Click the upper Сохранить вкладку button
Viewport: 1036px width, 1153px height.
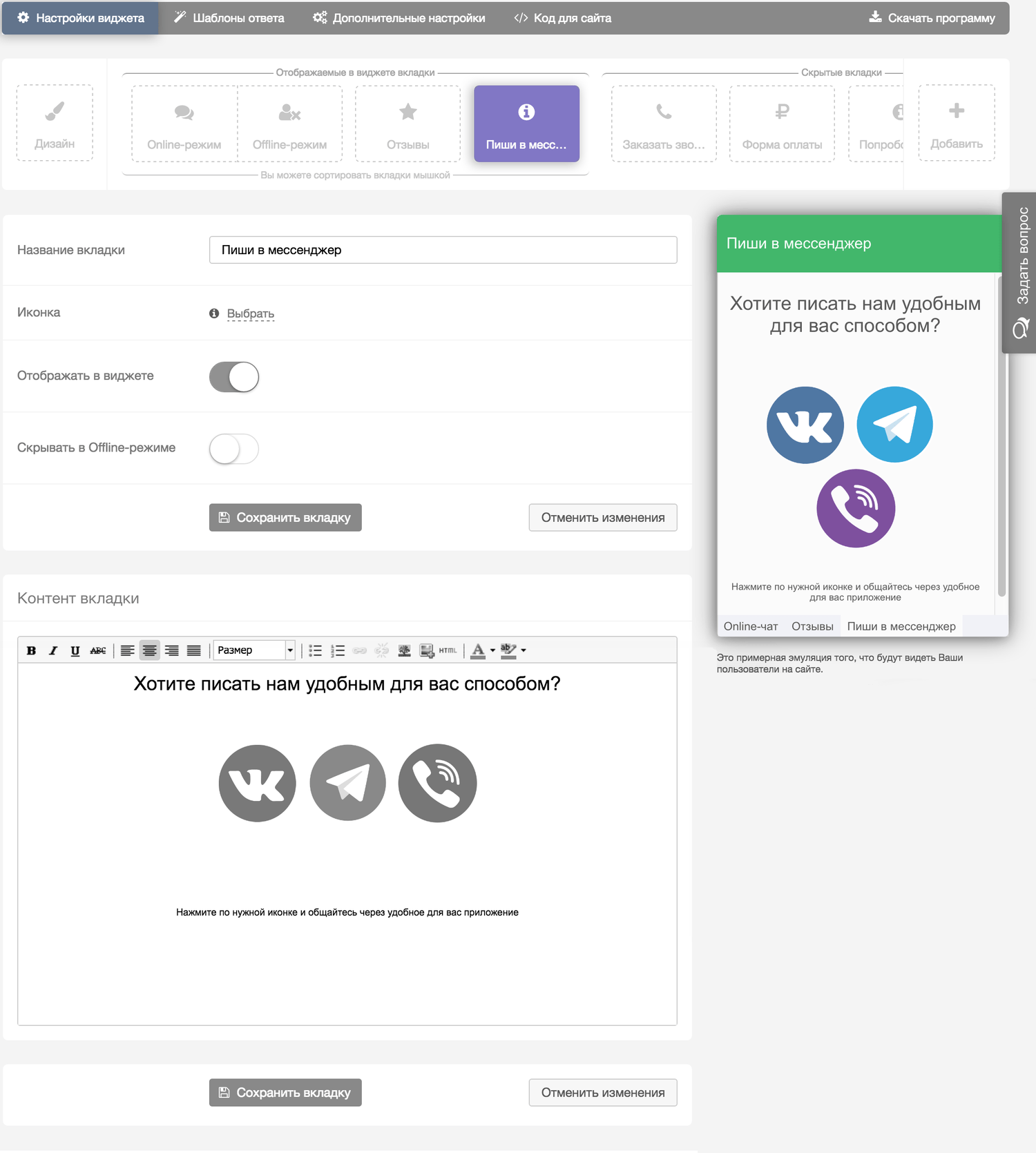point(285,518)
